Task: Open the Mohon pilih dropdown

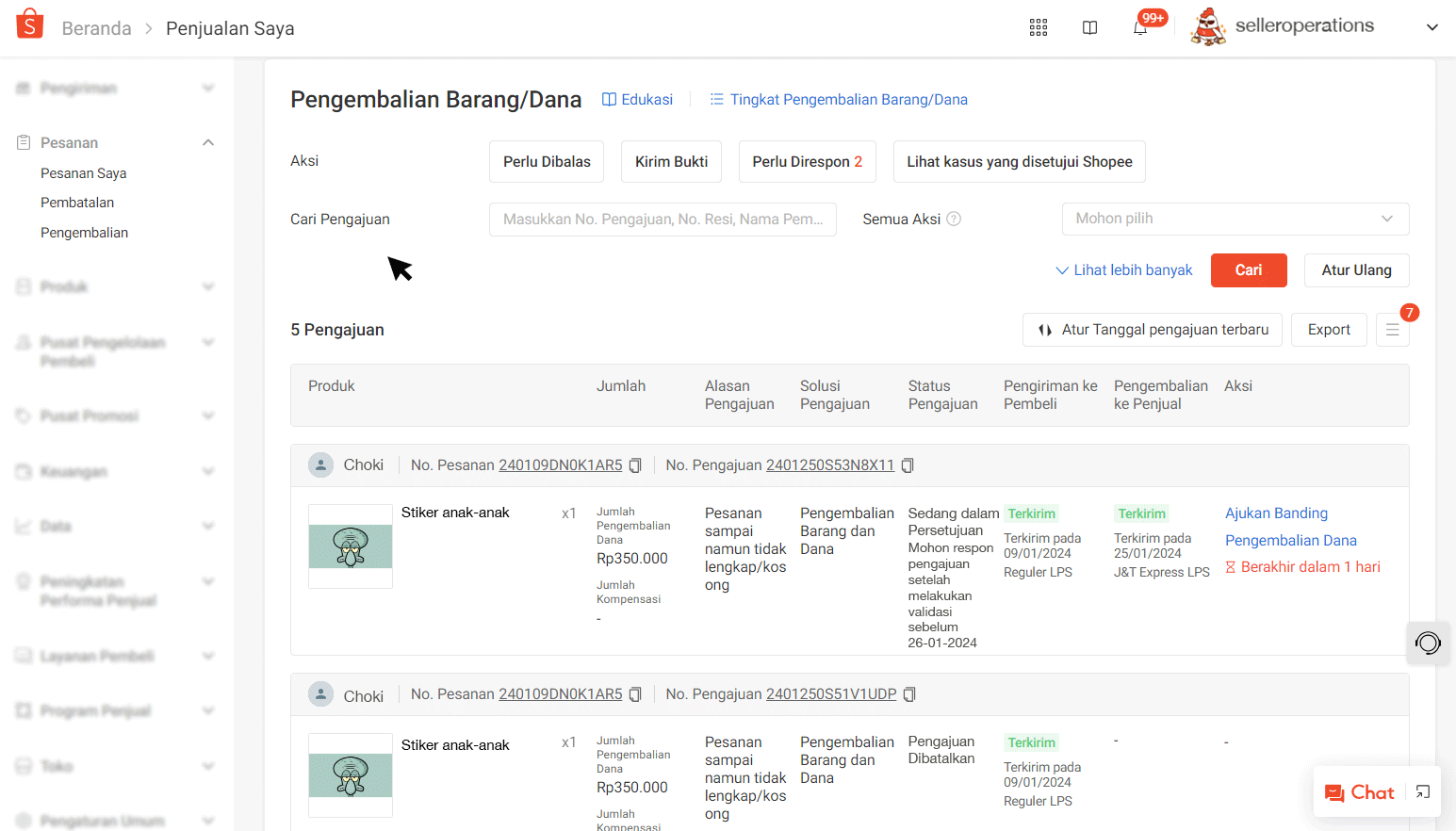Action: coord(1235,219)
